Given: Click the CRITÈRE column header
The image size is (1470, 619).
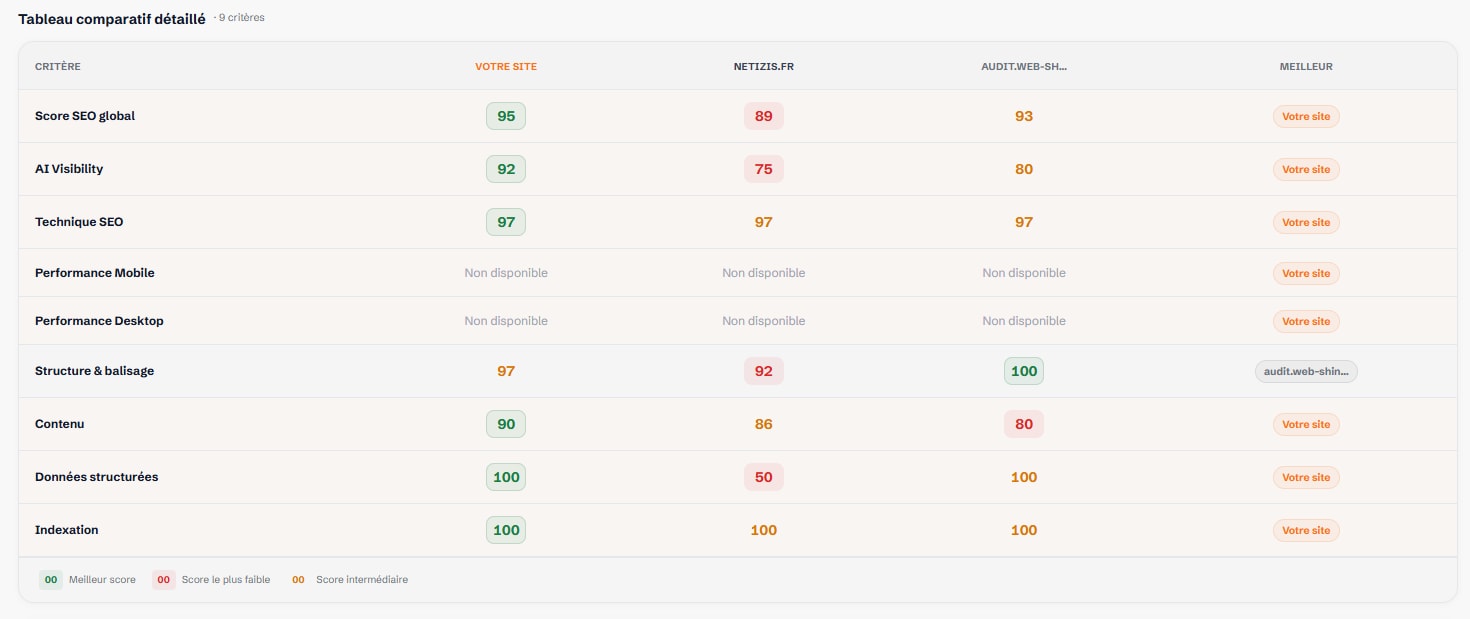Looking at the screenshot, I should (x=58, y=67).
